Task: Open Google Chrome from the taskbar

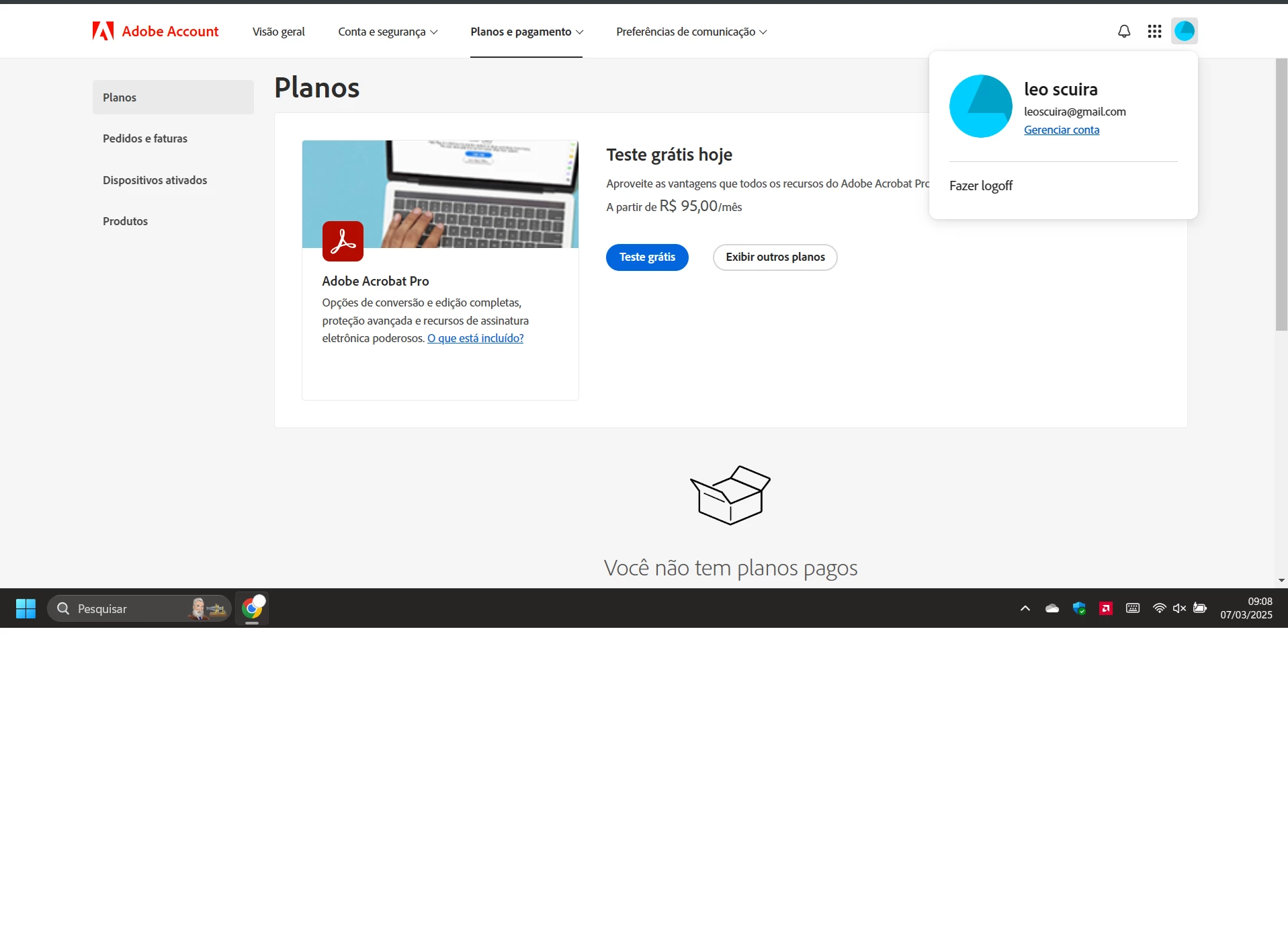Action: click(252, 608)
